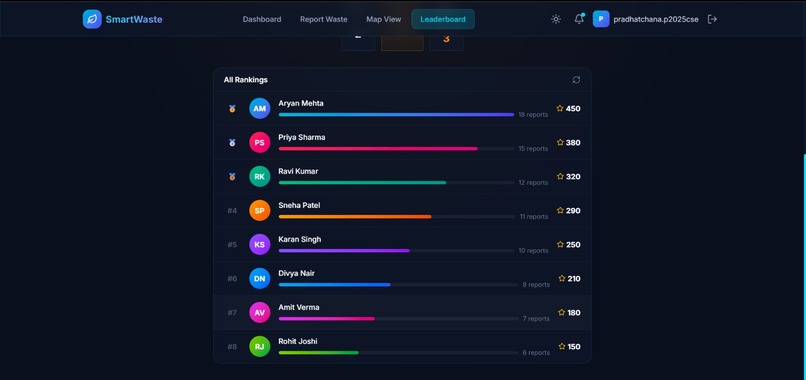Image resolution: width=806 pixels, height=380 pixels.
Task: Select the Leaderboard tab
Action: [443, 19]
